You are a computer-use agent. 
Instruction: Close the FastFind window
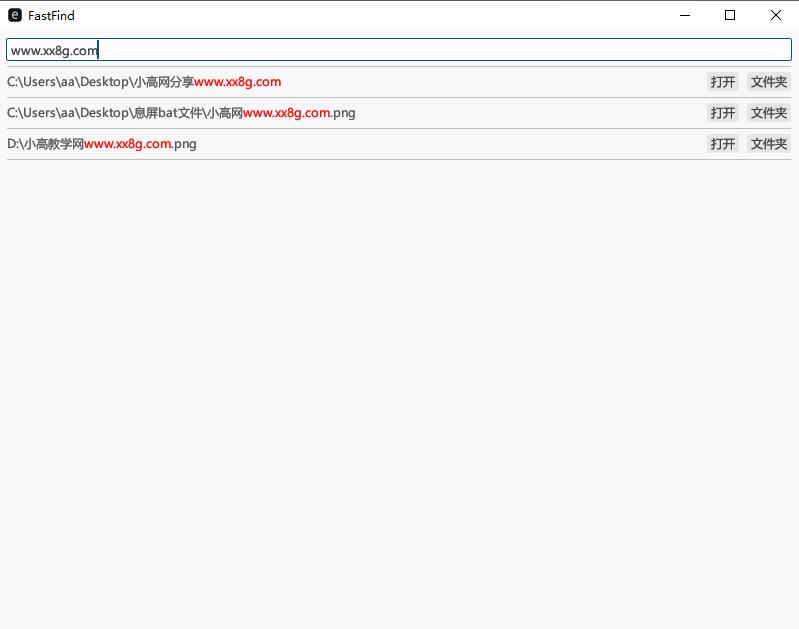(x=776, y=15)
